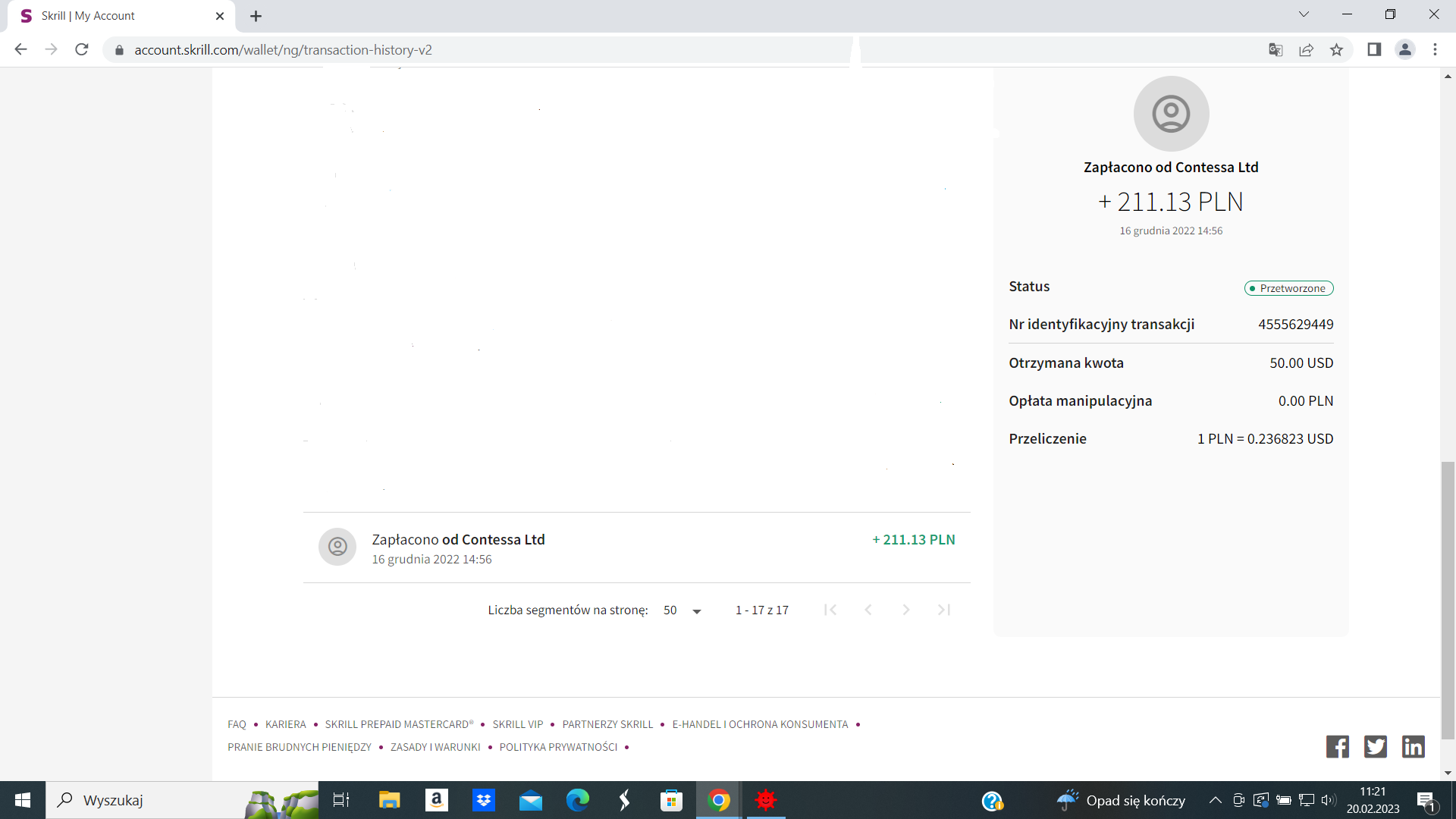1456x819 pixels.
Task: Open the Contessa Ltd transaction row
Action: [x=637, y=548]
